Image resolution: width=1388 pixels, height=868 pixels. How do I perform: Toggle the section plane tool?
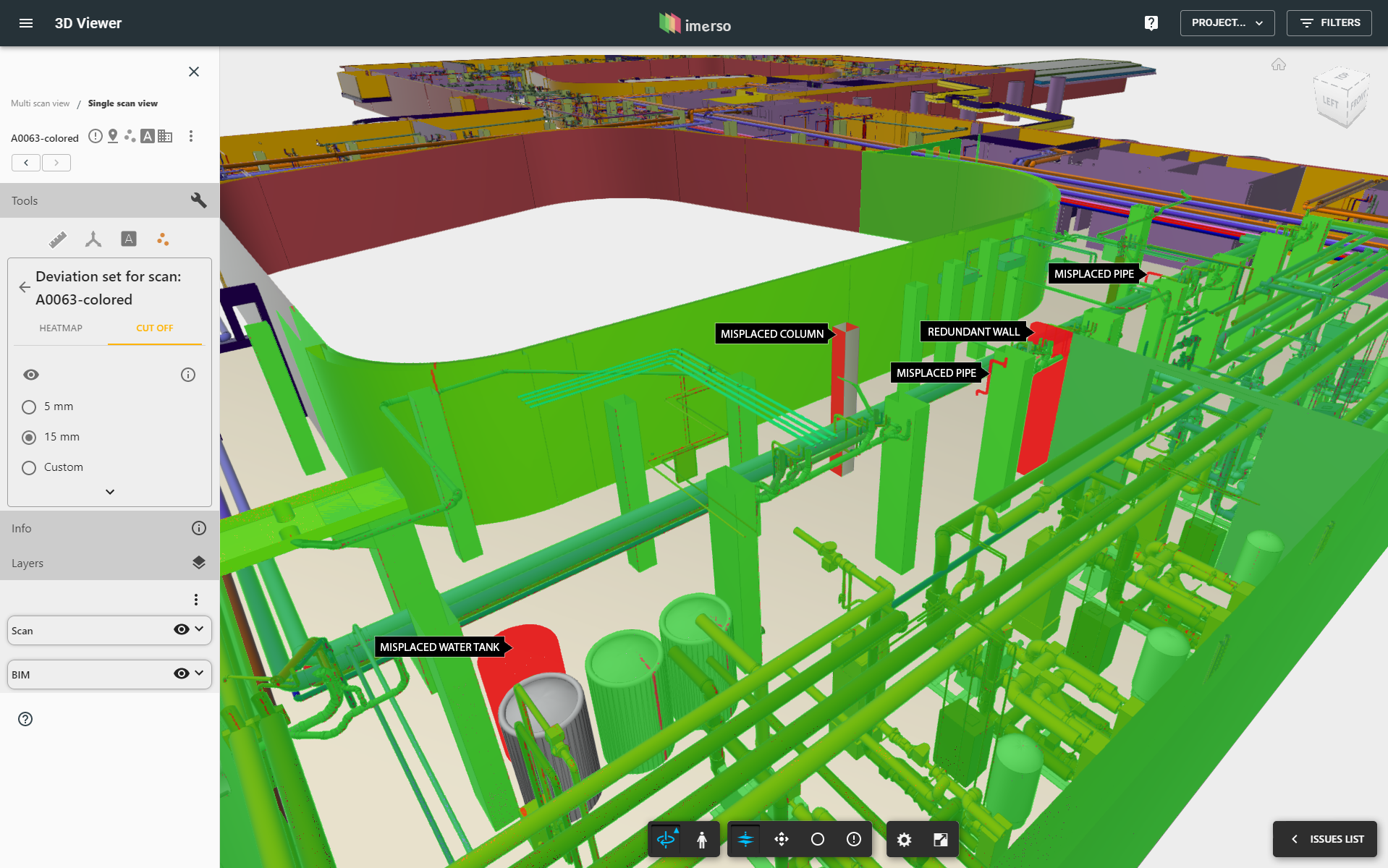745,839
